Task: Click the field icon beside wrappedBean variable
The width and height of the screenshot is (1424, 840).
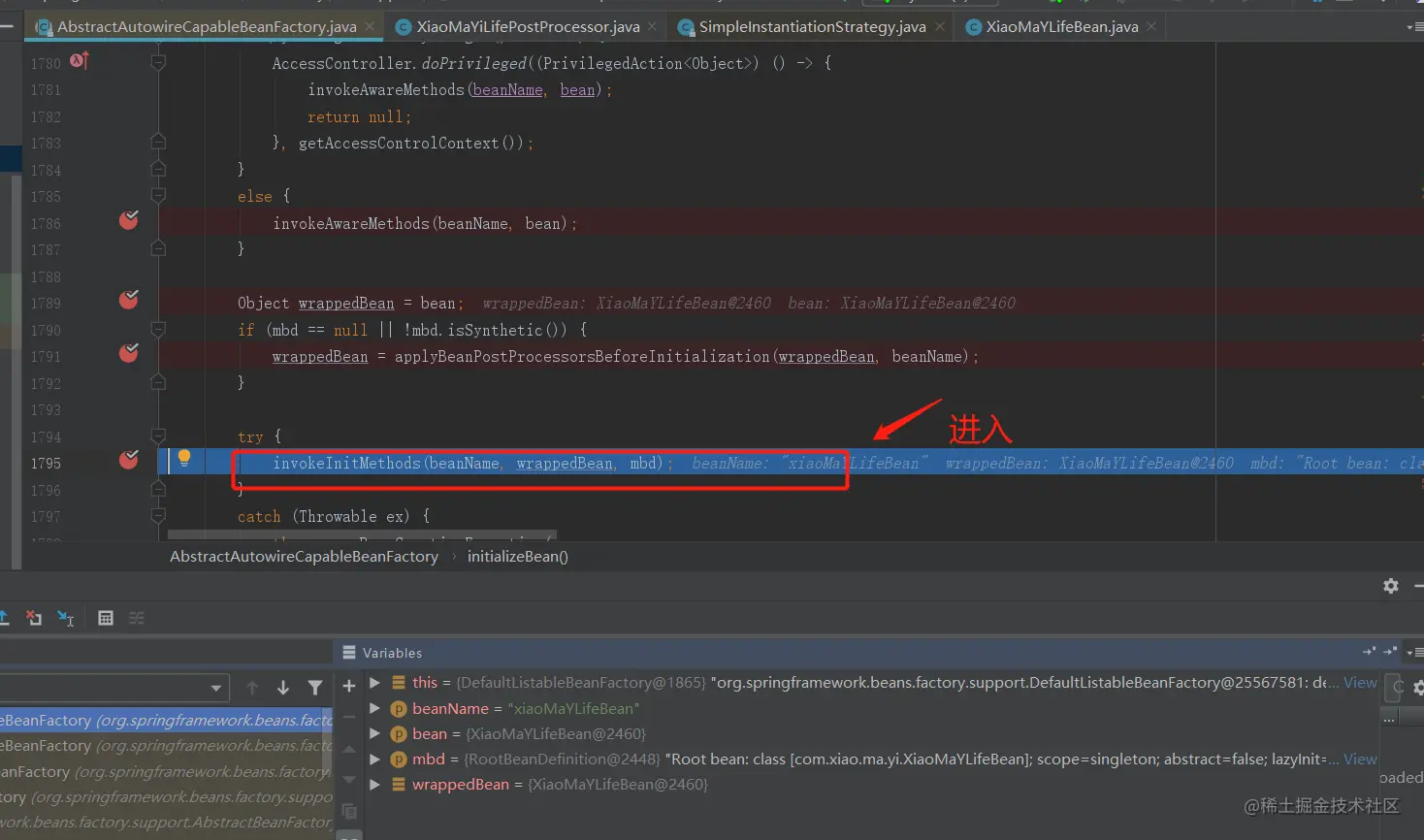Action: [x=398, y=784]
